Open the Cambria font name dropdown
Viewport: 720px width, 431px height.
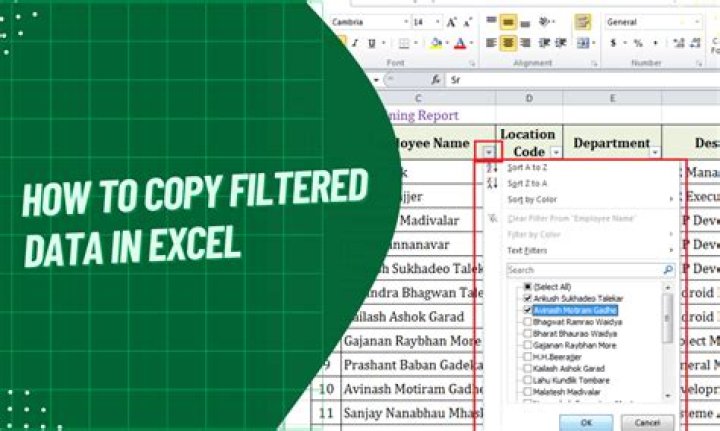(x=406, y=22)
